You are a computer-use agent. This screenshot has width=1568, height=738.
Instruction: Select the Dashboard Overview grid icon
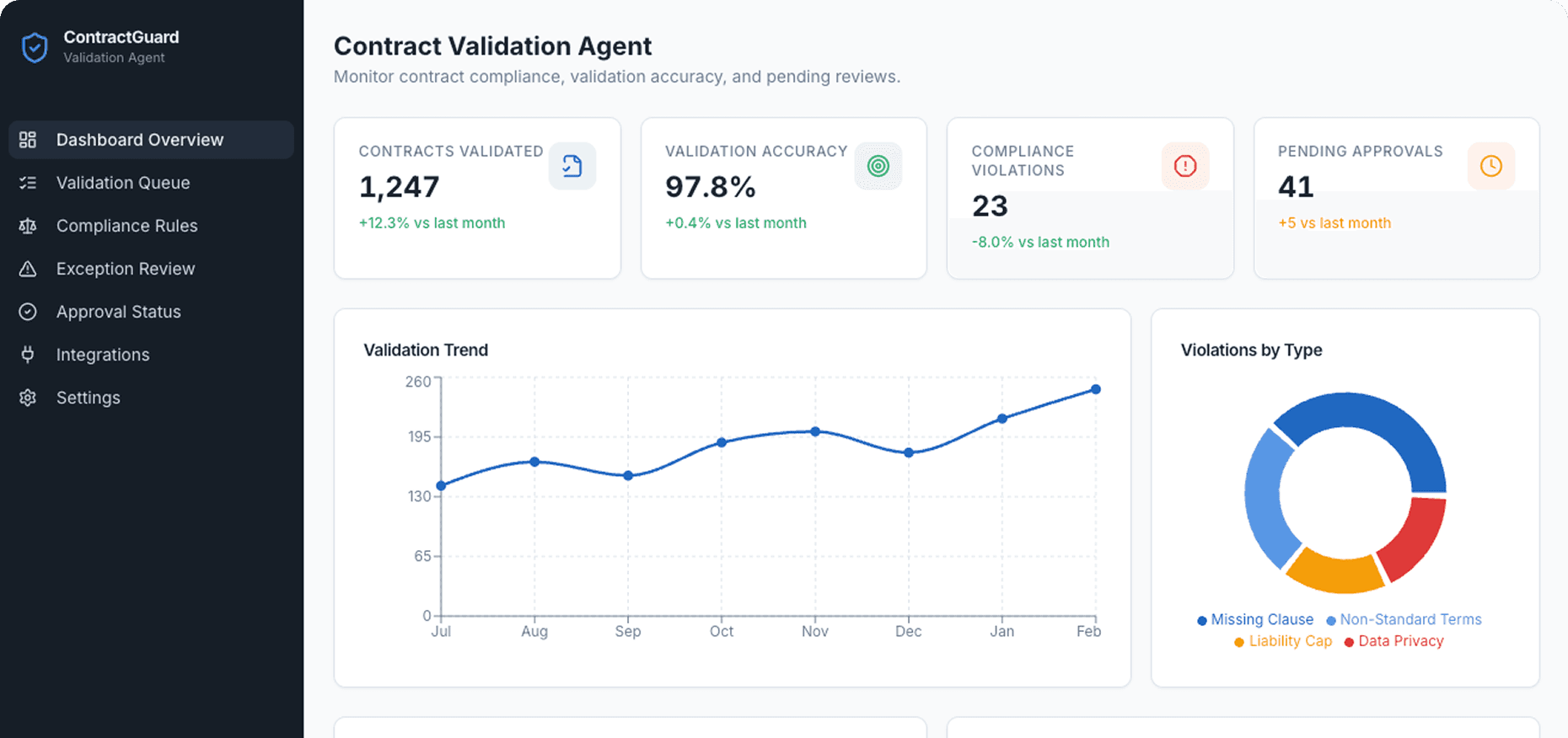coord(28,140)
